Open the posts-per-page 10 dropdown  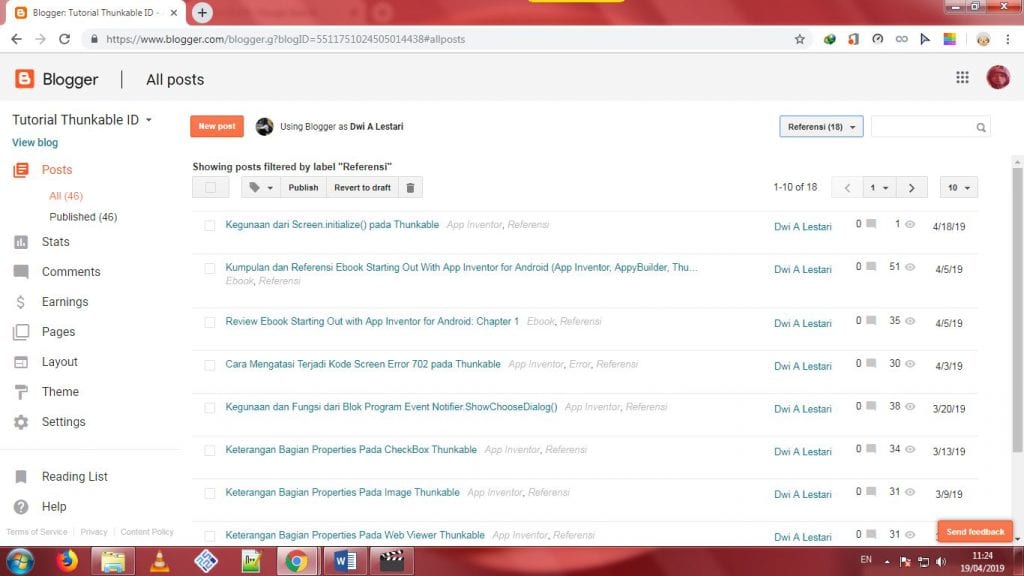(959, 187)
